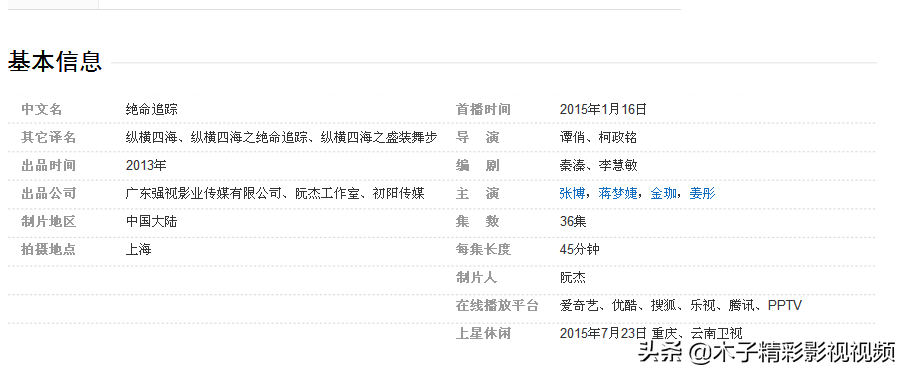
Task: Click the writers text 秦溱、李慧敏
Action: pos(598,166)
